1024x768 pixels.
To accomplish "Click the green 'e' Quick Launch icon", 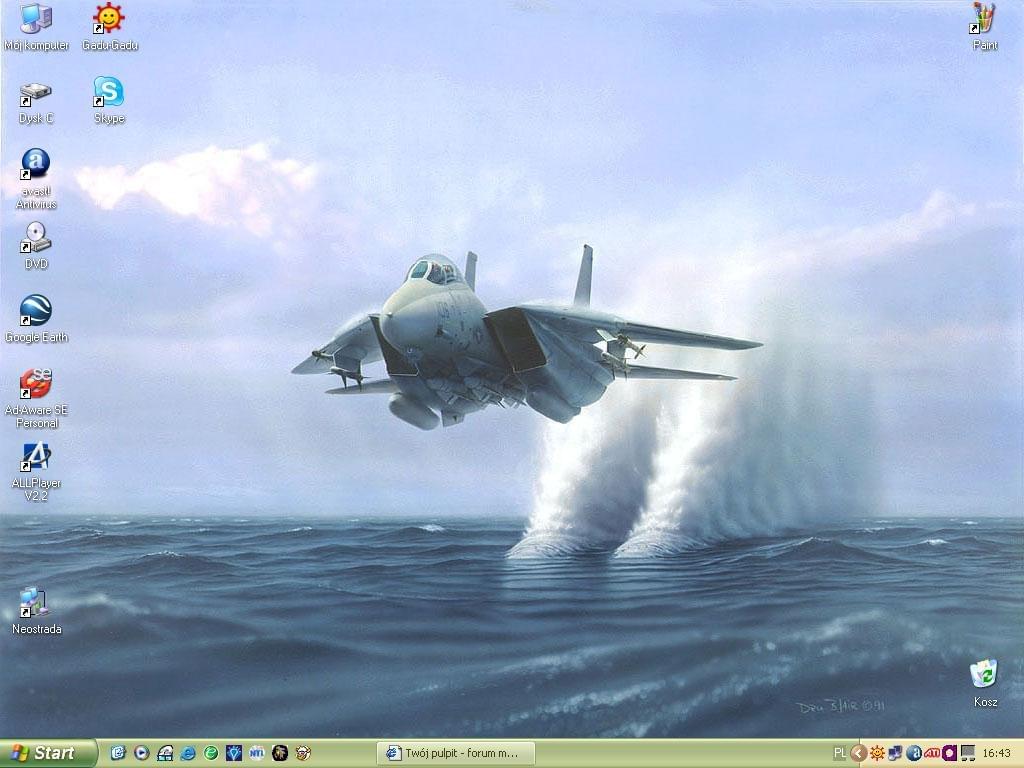I will (x=210, y=754).
